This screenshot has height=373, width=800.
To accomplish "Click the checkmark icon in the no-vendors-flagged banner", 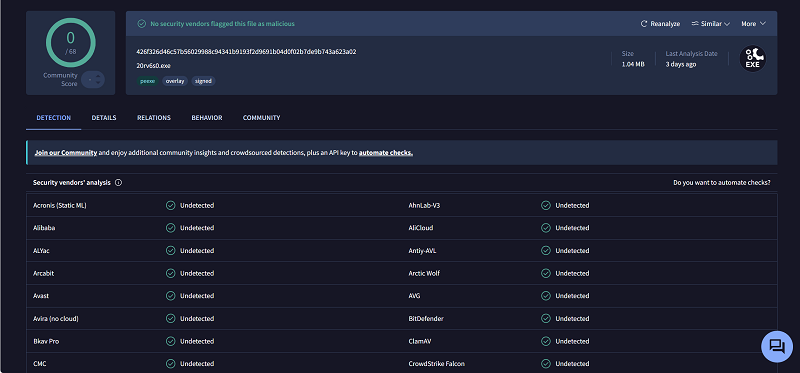I will pos(141,23).
